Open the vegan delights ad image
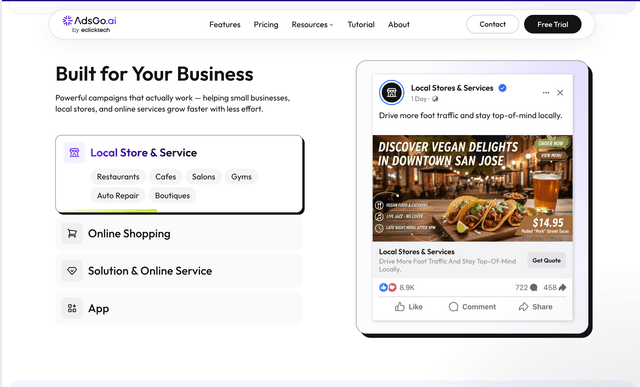This screenshot has height=387, width=640. [473, 188]
